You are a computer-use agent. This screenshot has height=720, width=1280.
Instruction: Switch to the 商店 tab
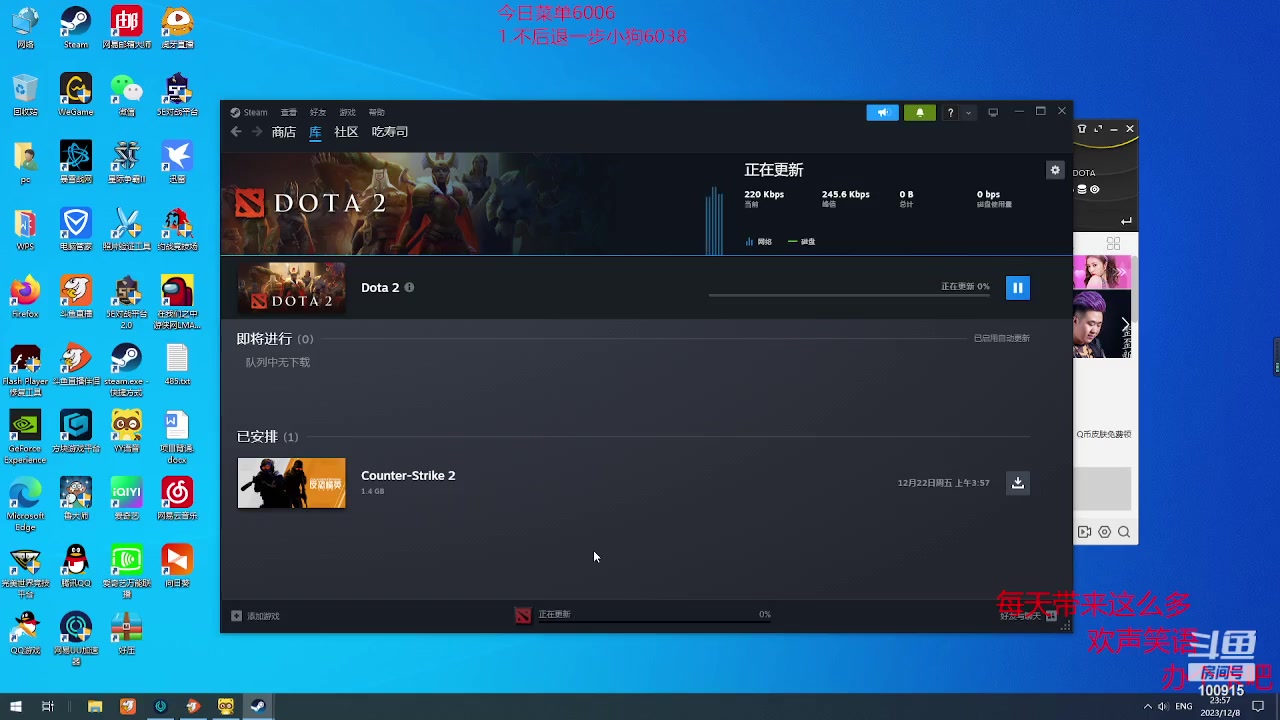coord(284,132)
